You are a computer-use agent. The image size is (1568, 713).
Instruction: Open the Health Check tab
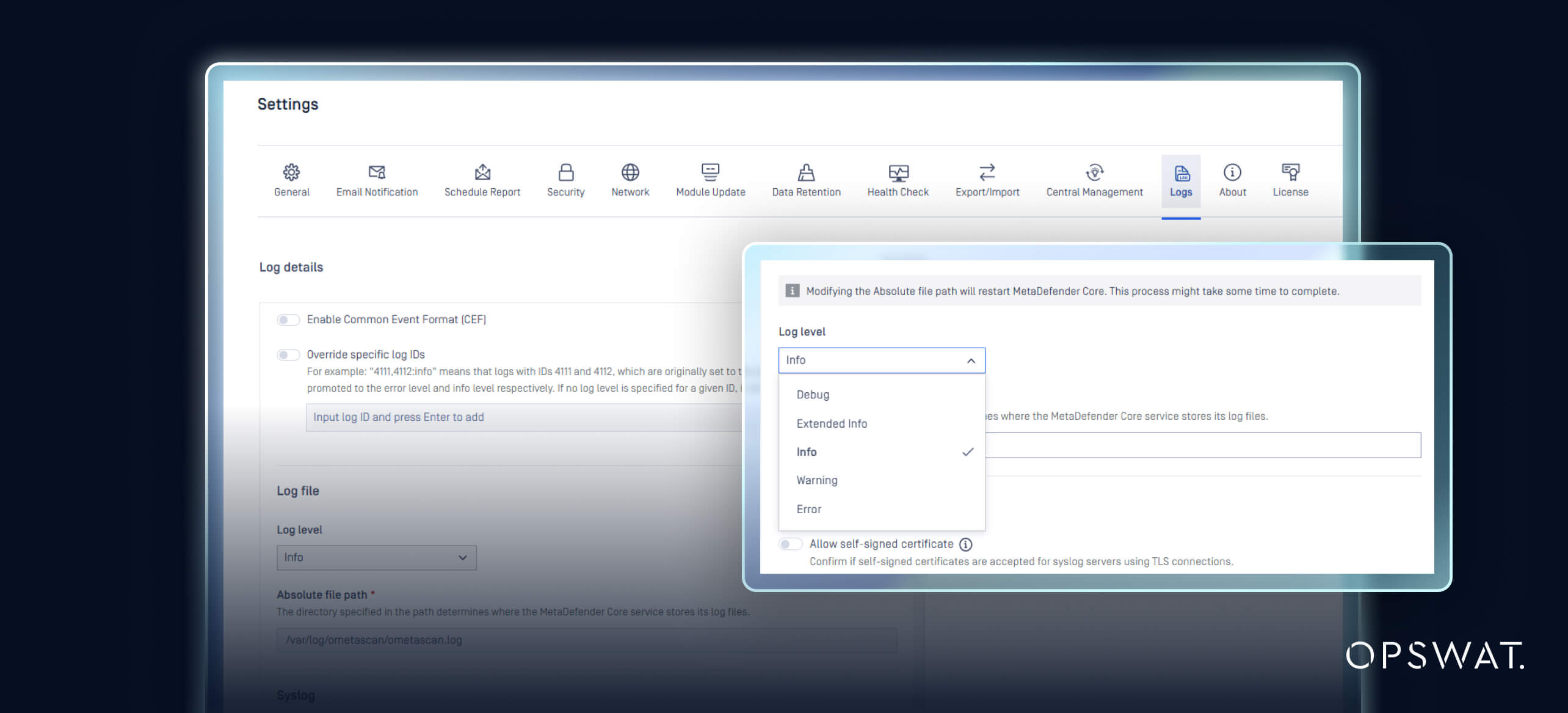tap(898, 179)
